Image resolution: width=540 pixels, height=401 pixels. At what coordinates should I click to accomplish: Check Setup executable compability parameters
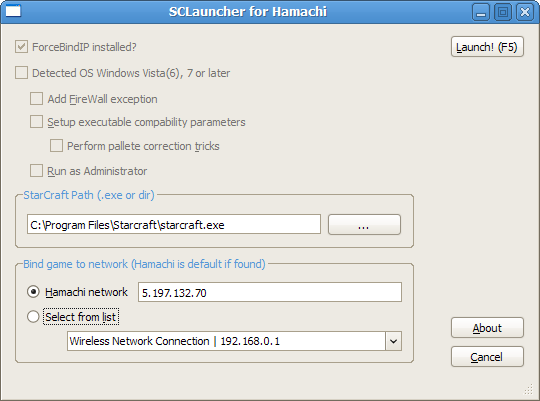(37, 122)
